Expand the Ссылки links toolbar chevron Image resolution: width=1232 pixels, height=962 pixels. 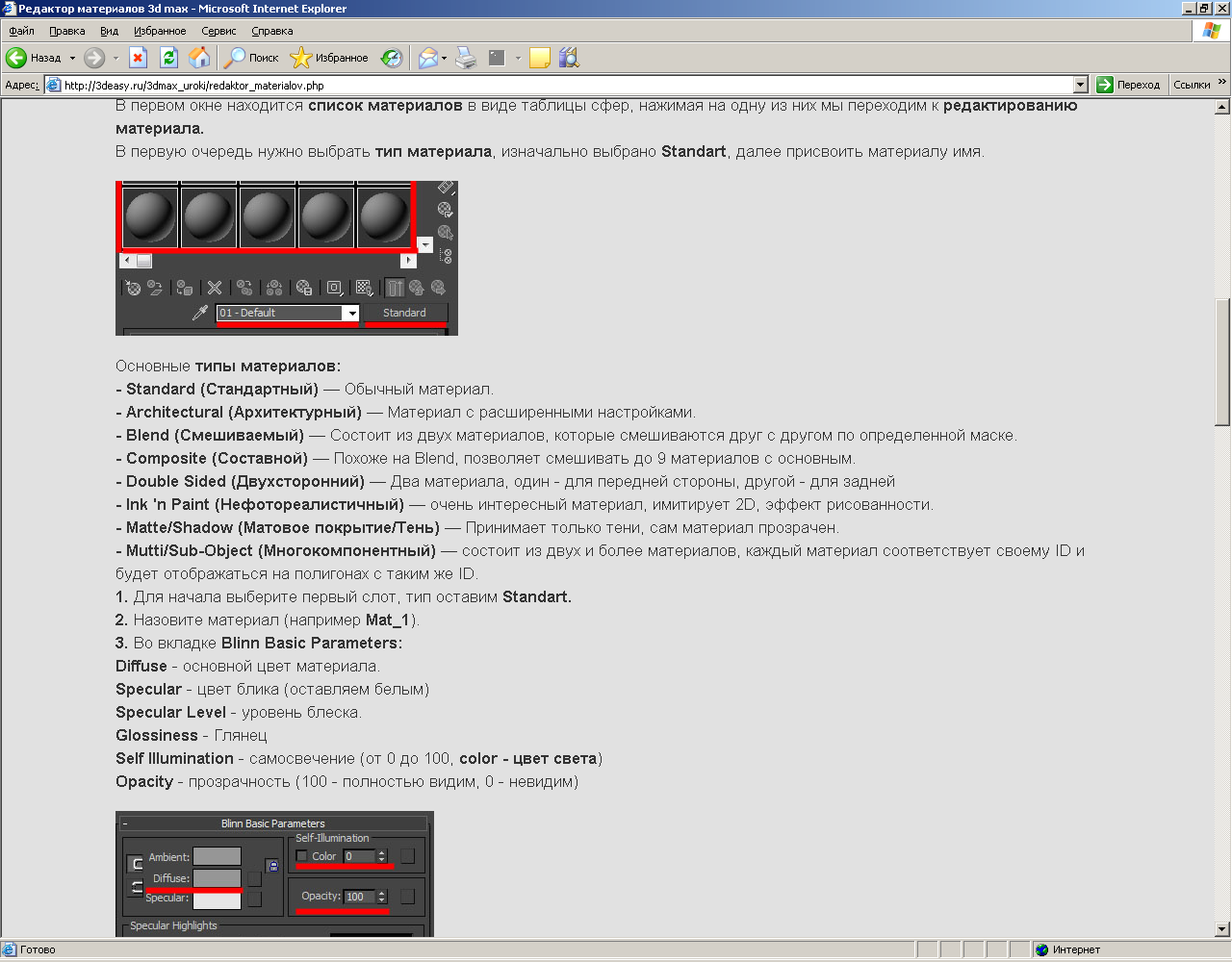1222,83
